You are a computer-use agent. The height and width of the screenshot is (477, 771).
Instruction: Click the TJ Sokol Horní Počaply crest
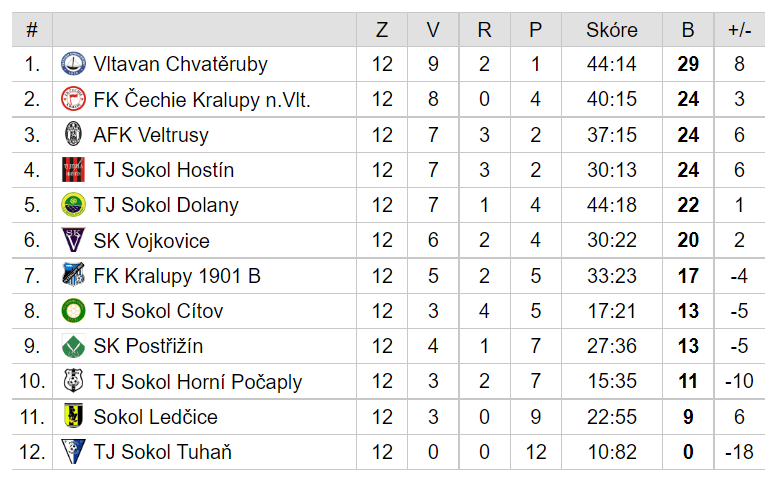pyautogui.click(x=73, y=381)
